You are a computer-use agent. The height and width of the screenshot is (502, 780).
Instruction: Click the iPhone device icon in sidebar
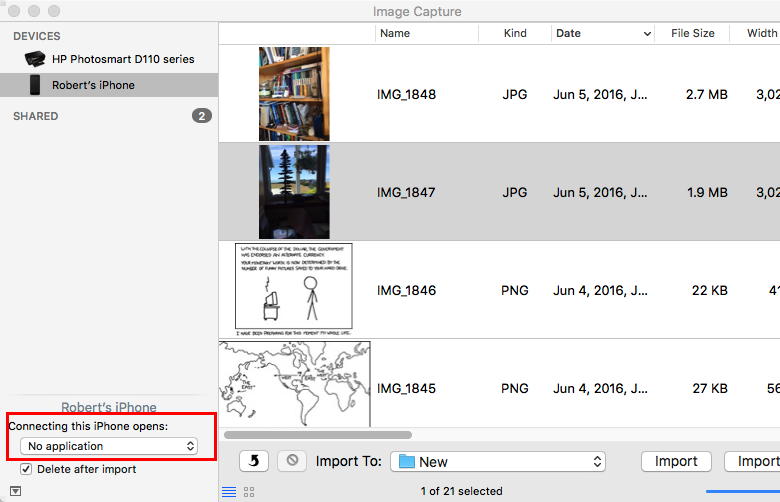click(x=35, y=85)
